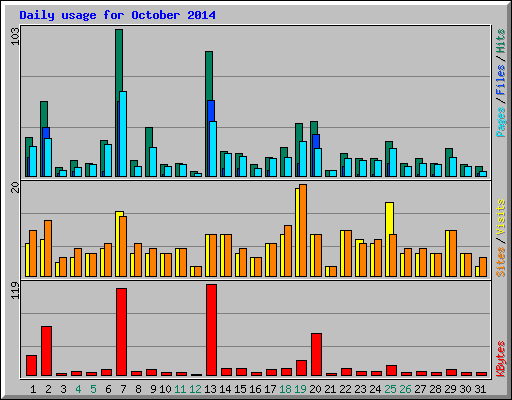Click day "20" on the x-axis
The image size is (512, 400).
click(x=315, y=389)
